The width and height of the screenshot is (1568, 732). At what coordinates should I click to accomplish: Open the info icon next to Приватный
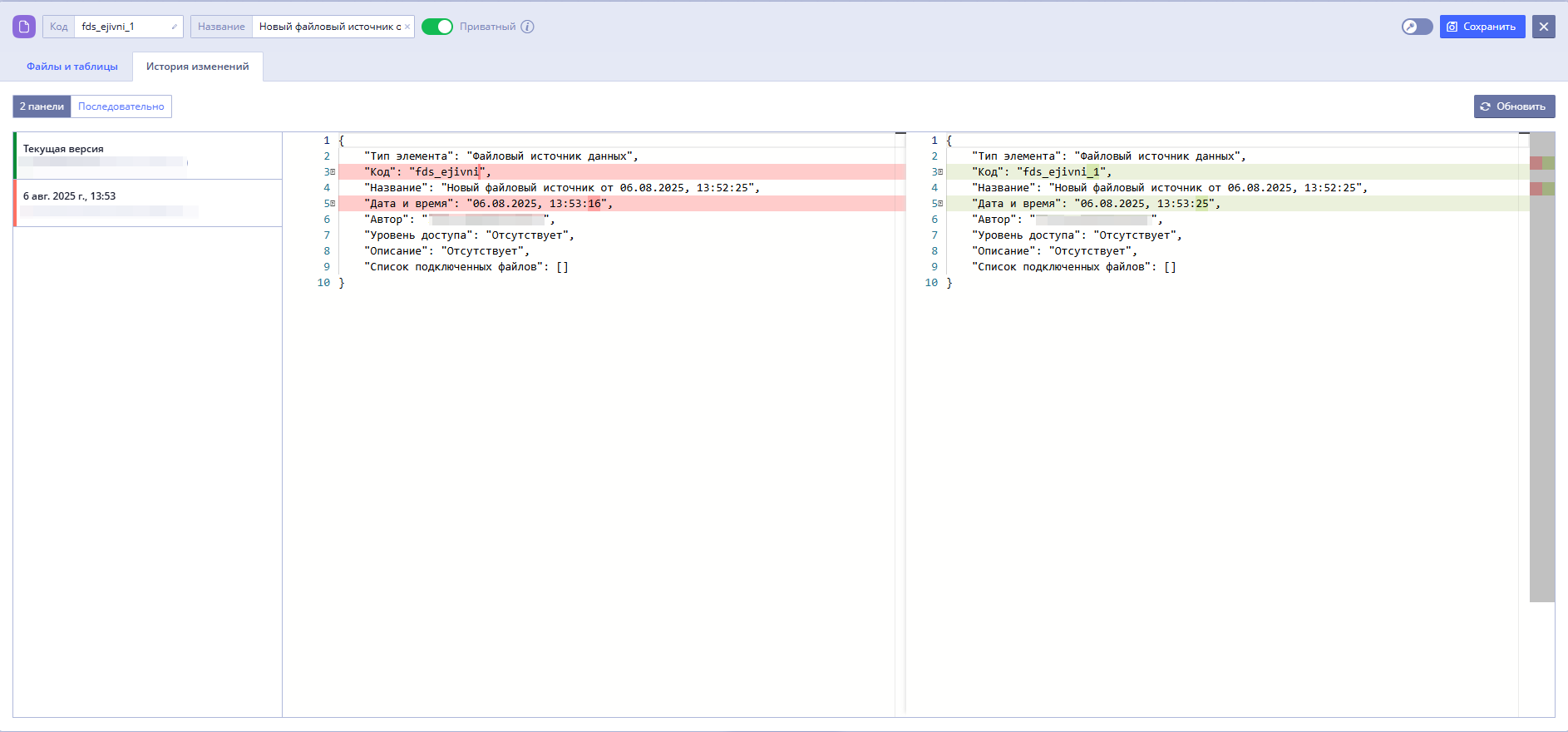tap(528, 27)
